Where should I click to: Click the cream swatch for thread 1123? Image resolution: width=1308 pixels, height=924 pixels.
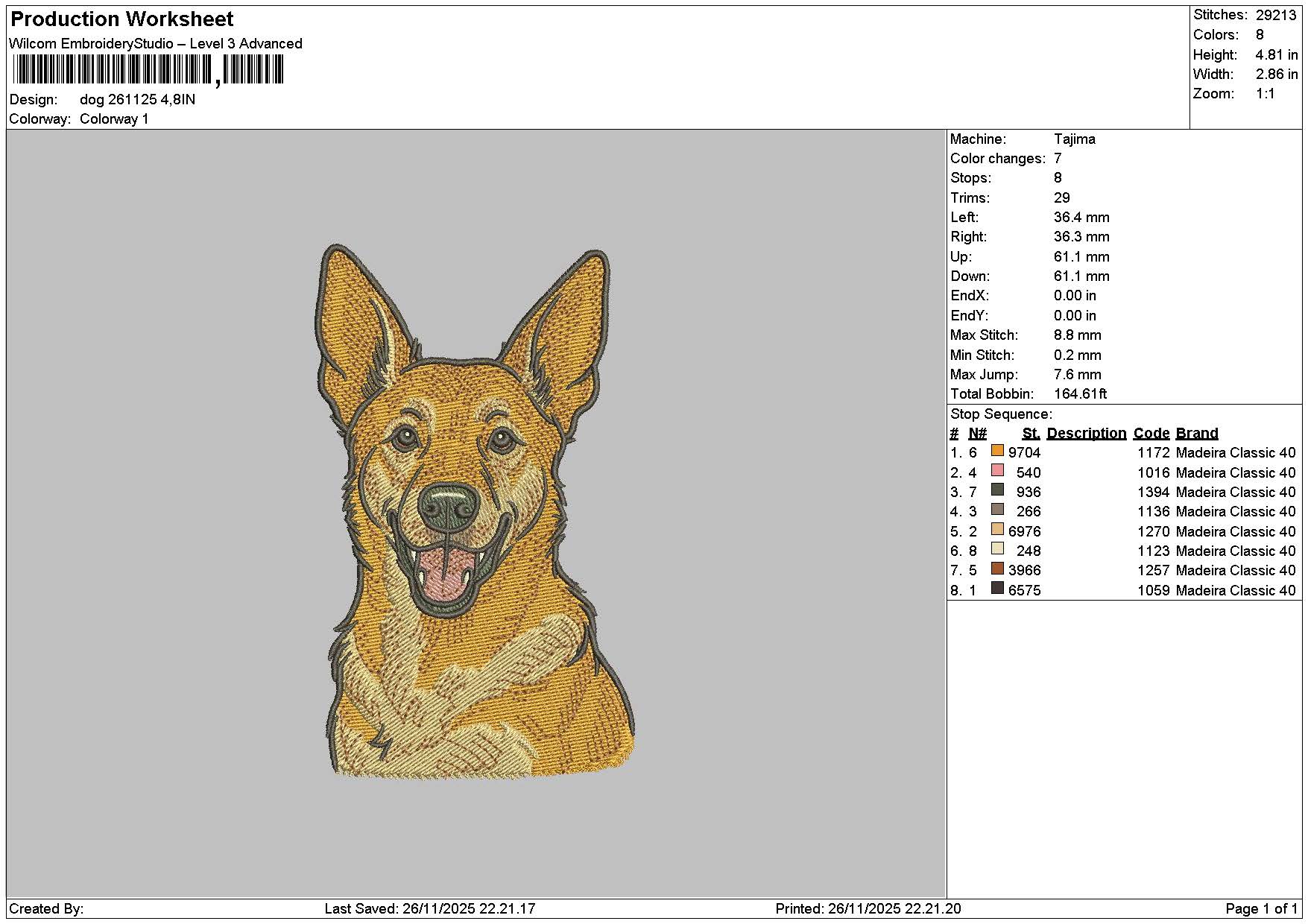(x=997, y=548)
